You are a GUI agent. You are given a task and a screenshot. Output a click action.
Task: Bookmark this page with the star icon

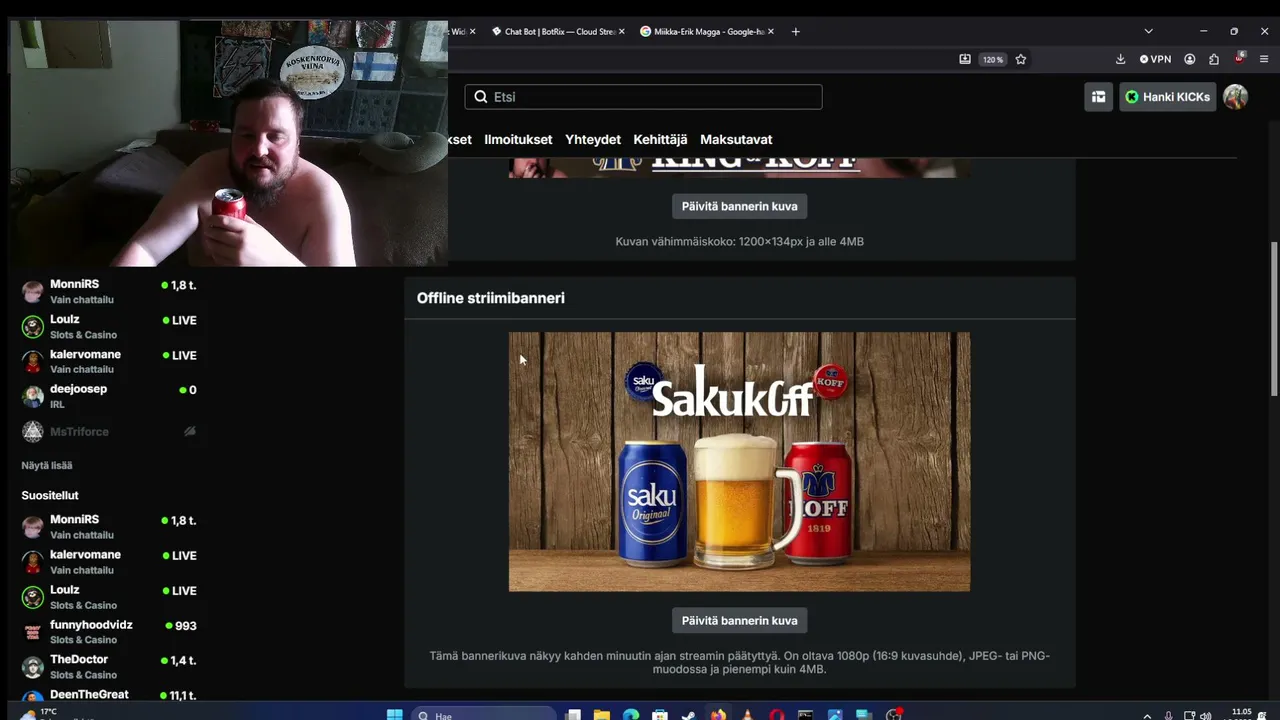(x=1021, y=59)
